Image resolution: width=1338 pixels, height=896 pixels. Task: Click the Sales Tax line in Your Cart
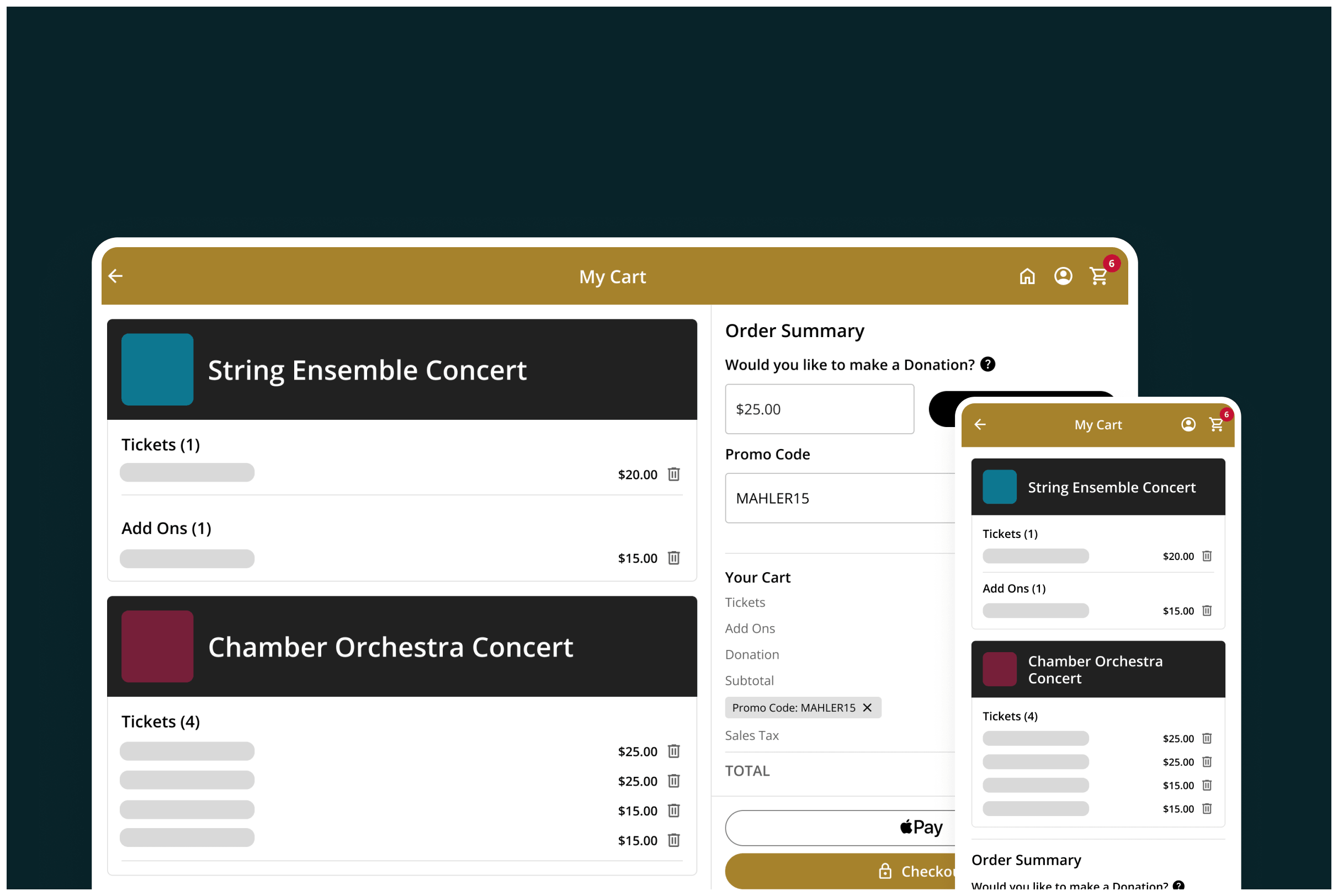(752, 735)
